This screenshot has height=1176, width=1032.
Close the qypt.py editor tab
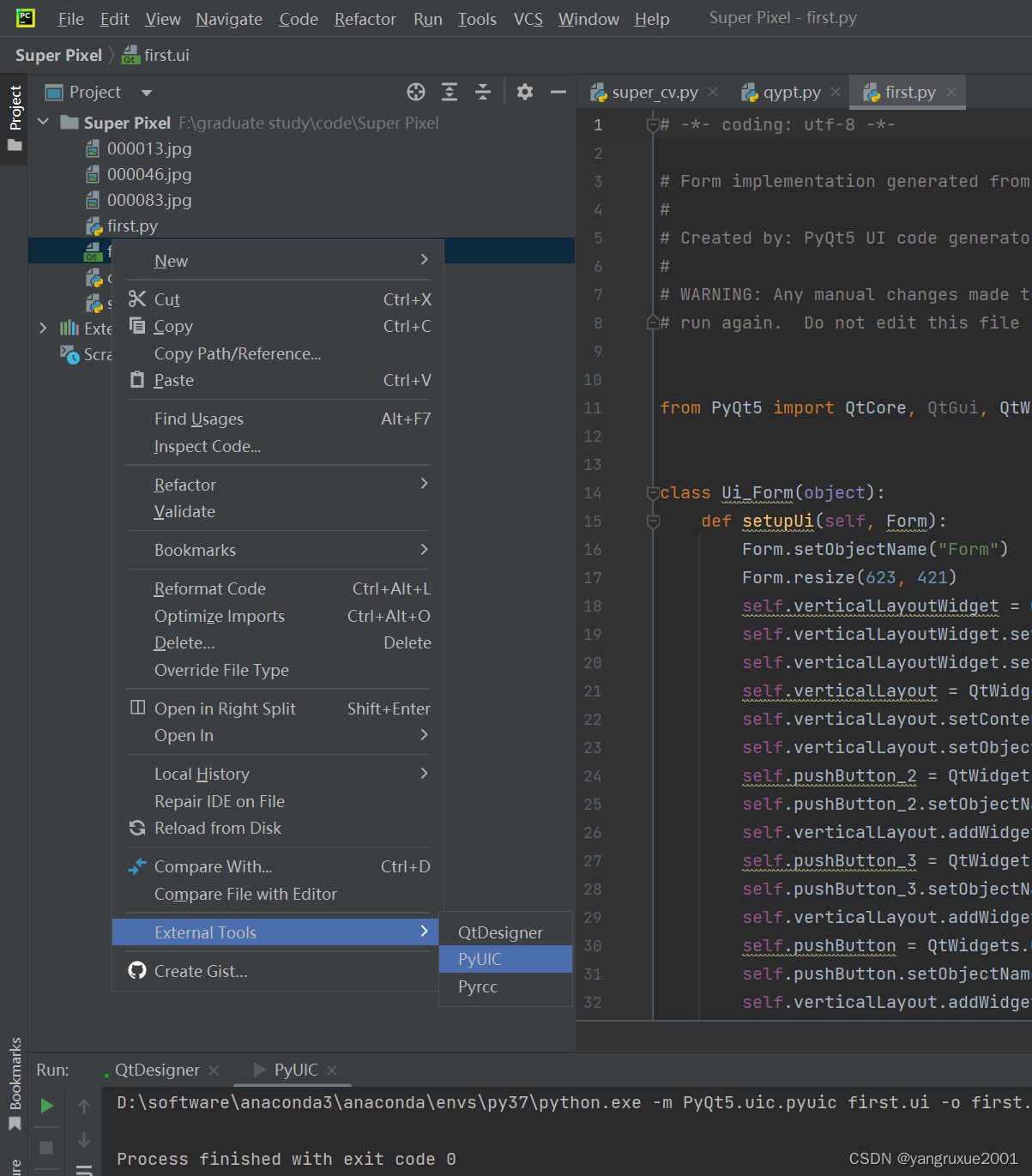point(836,92)
